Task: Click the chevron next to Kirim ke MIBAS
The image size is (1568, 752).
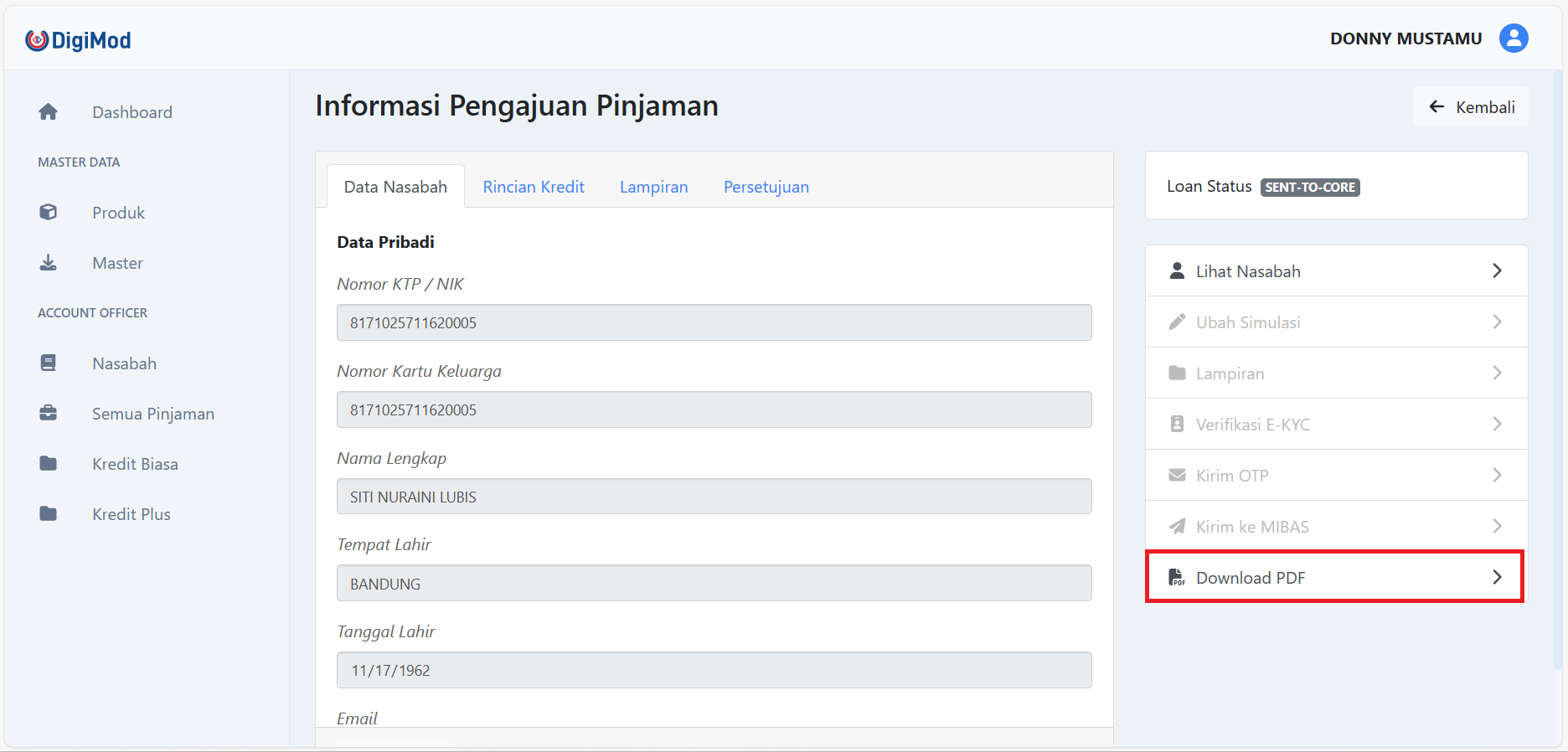Action: (x=1497, y=527)
